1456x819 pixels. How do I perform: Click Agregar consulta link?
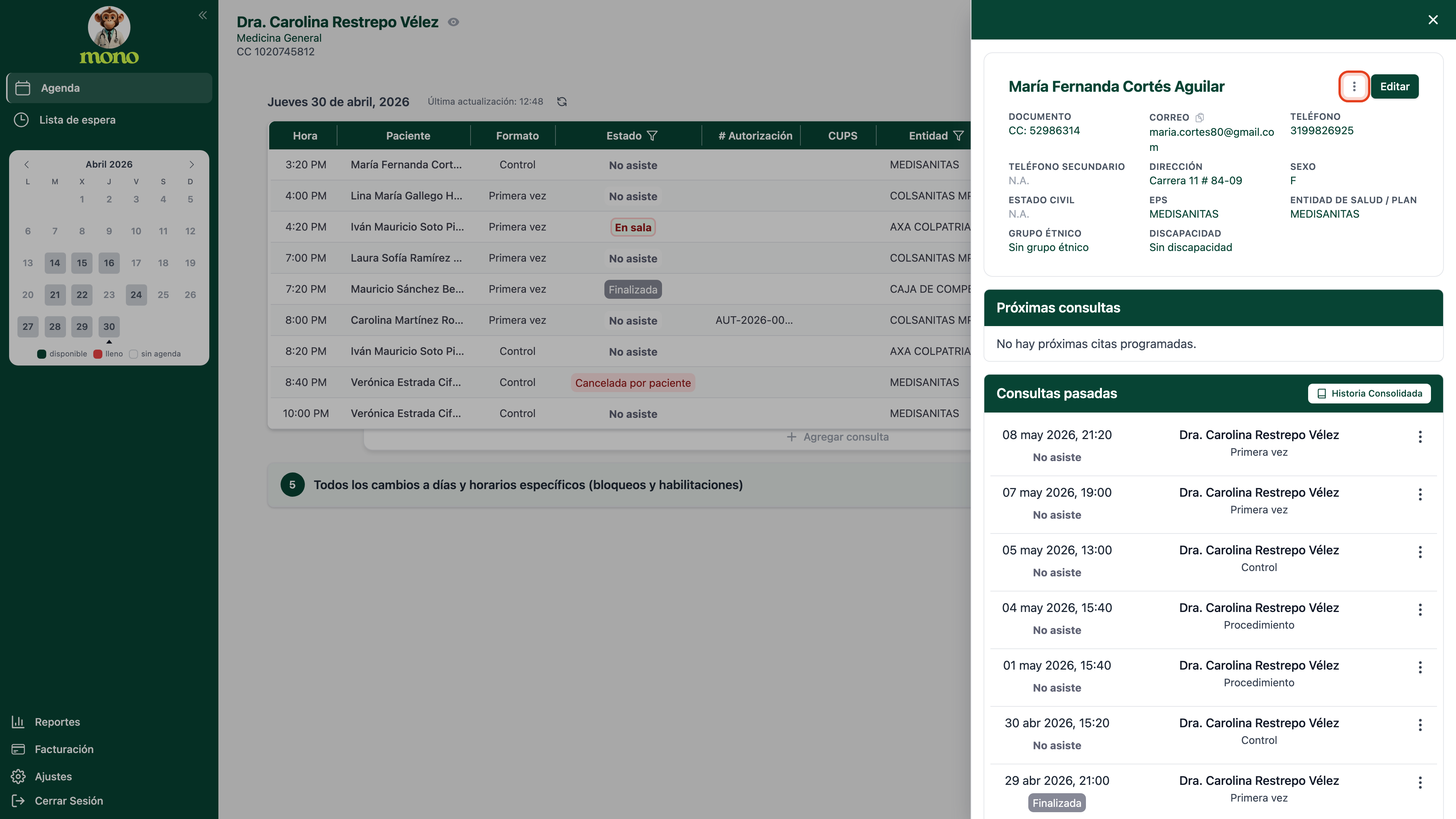tap(838, 437)
